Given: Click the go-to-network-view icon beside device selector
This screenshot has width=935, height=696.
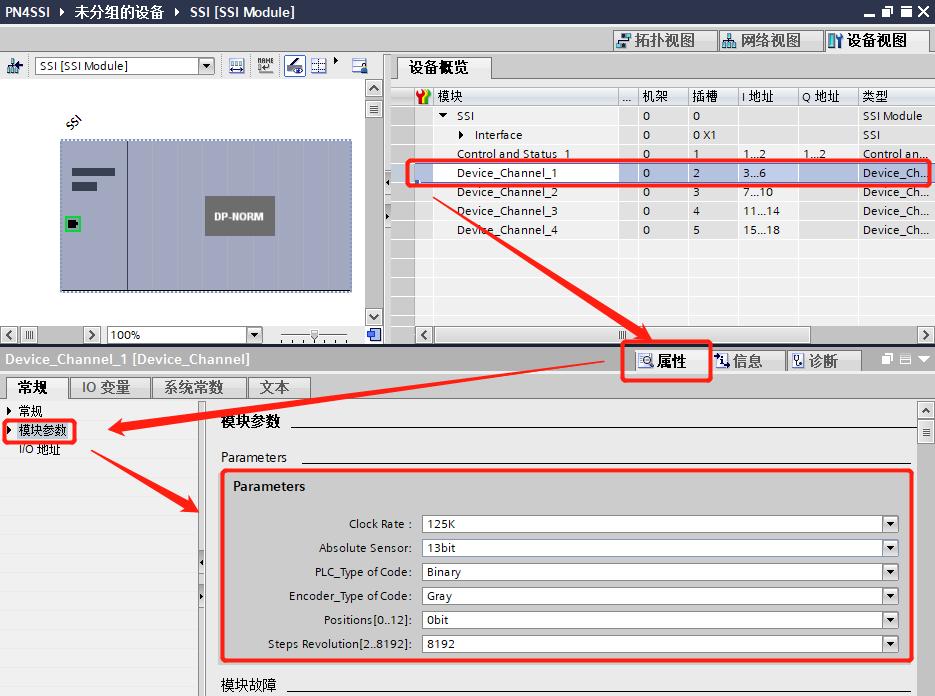Looking at the screenshot, I should click(14, 66).
